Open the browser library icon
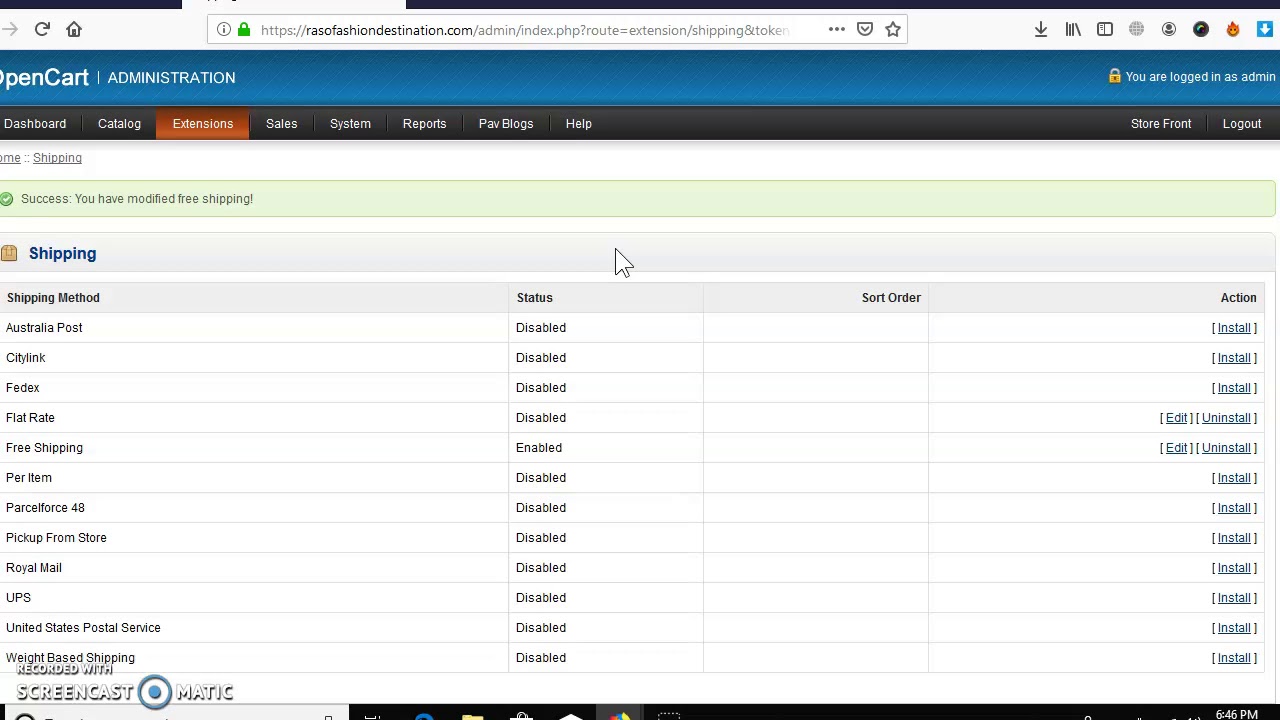The height and width of the screenshot is (720, 1280). click(x=1073, y=30)
